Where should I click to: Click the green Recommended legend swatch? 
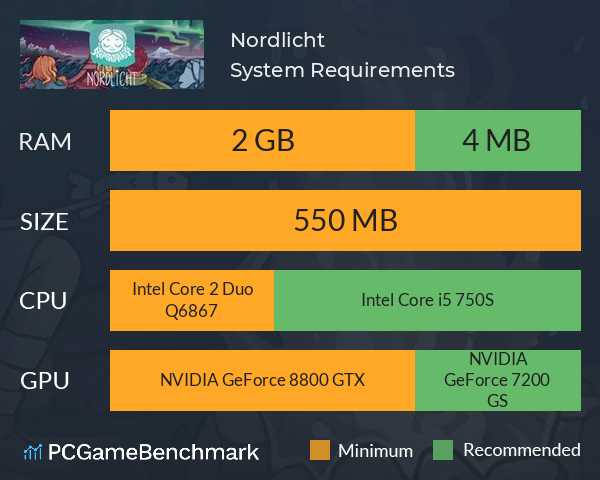[x=443, y=450]
